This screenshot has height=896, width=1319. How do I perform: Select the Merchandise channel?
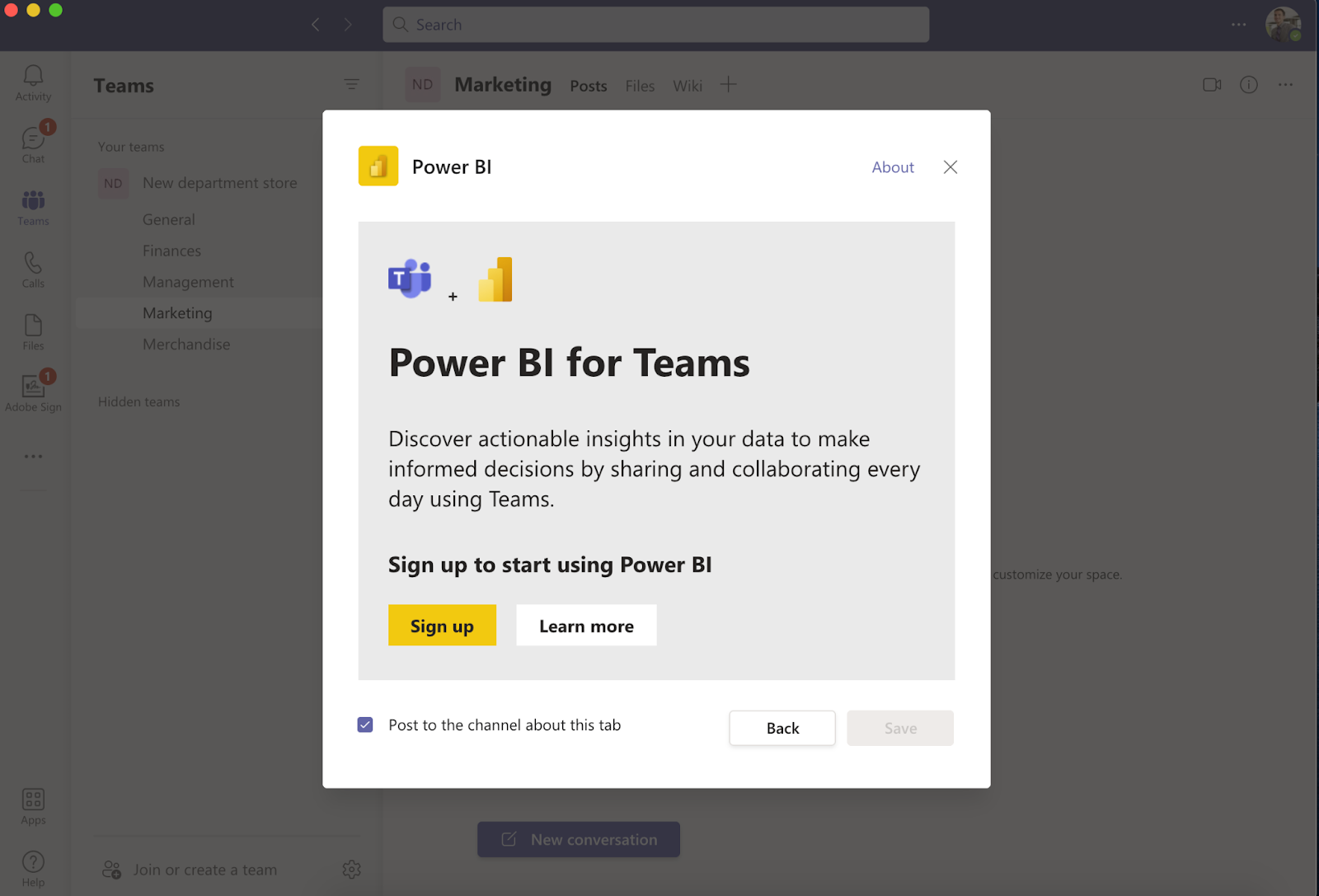[186, 345]
